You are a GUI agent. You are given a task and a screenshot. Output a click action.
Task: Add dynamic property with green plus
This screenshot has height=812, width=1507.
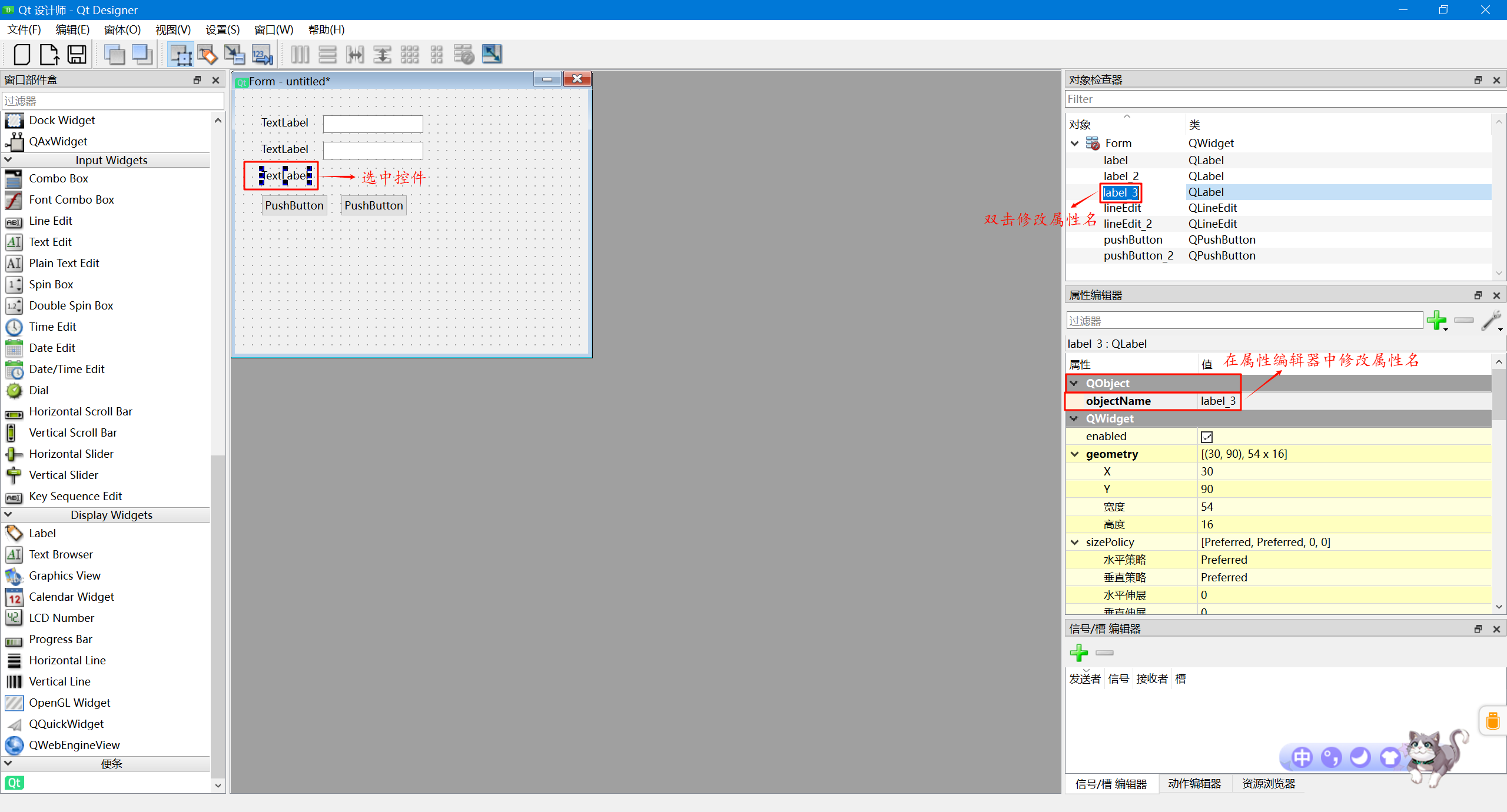[1436, 321]
